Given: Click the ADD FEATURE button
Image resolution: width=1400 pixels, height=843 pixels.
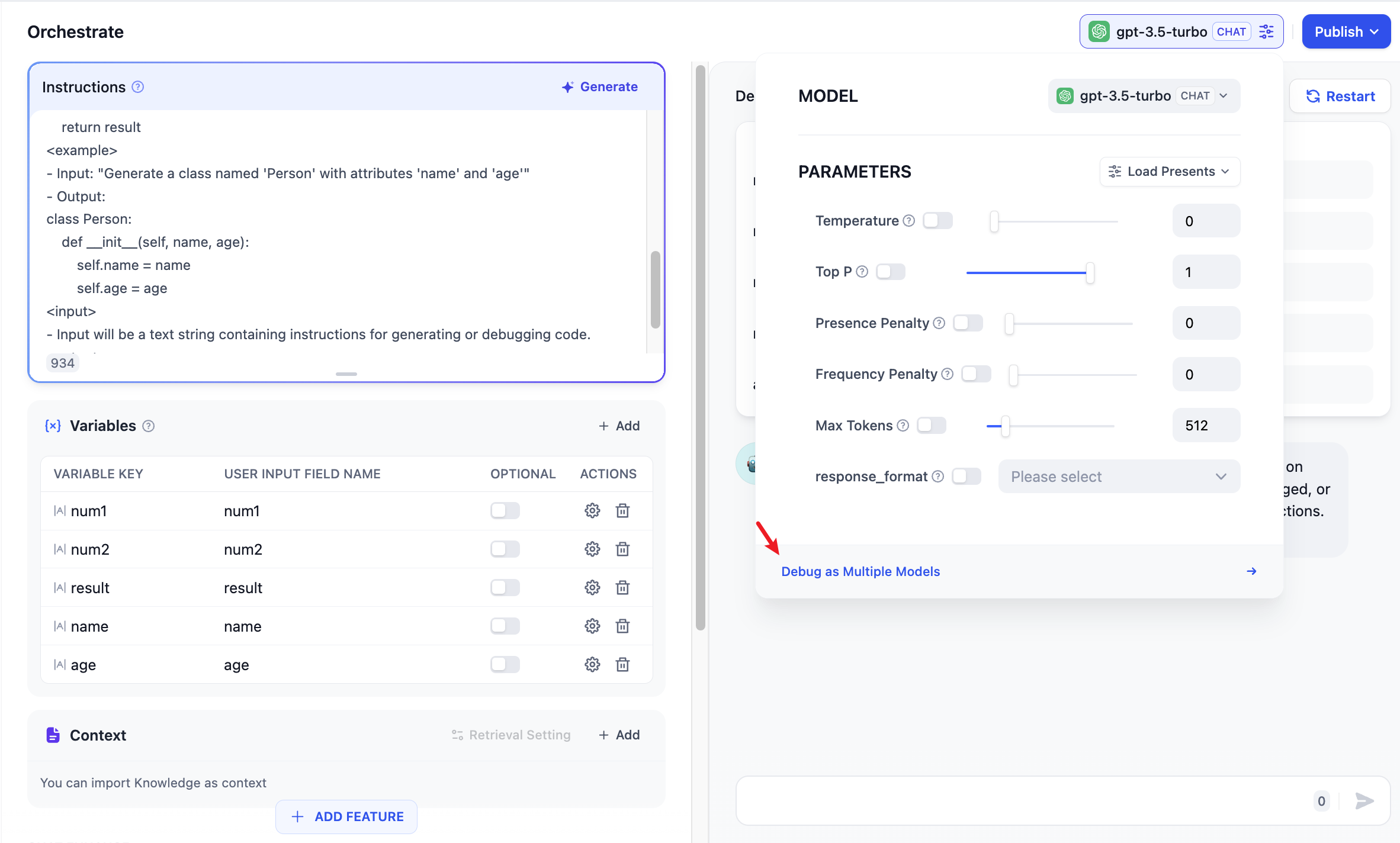Looking at the screenshot, I should point(346,817).
